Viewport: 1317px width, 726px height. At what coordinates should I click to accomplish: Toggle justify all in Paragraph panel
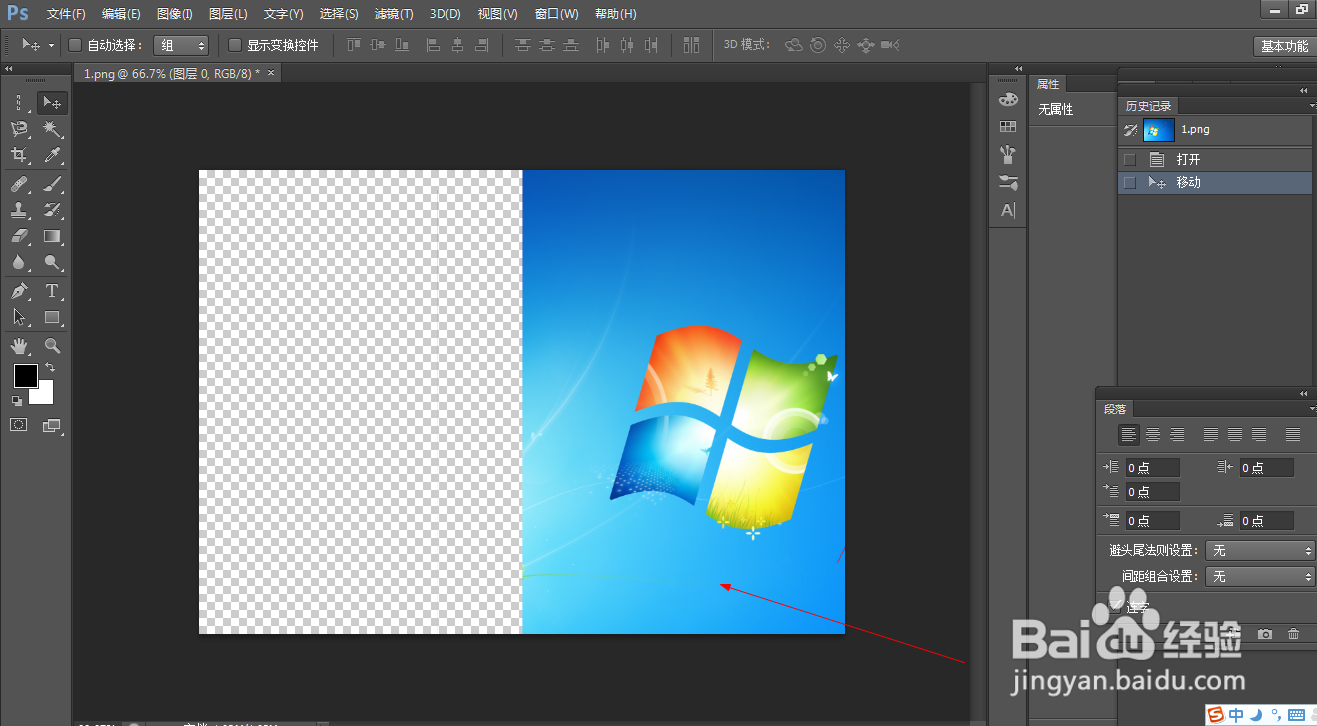pyautogui.click(x=1293, y=435)
